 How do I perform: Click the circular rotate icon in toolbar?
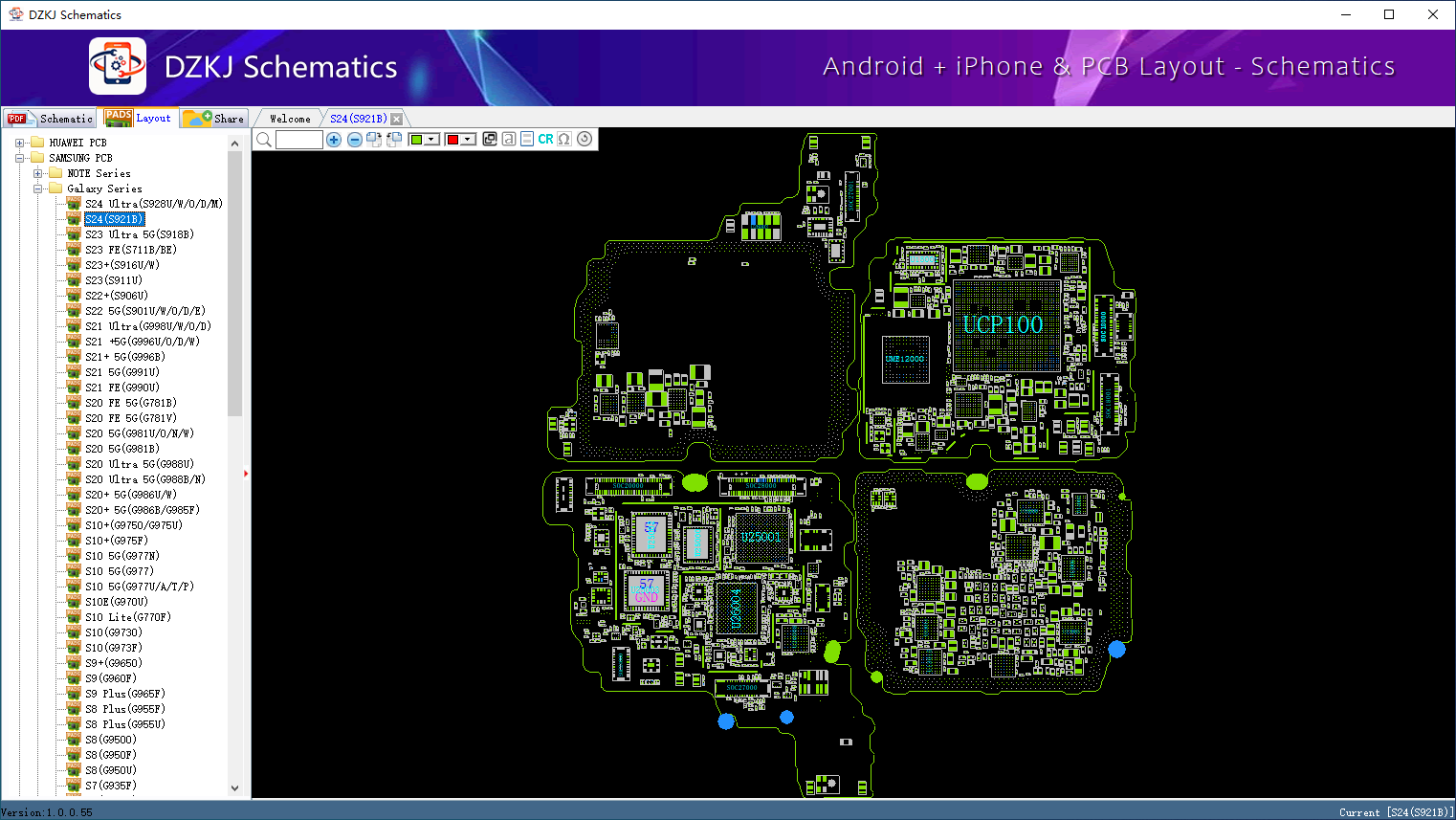(x=585, y=139)
